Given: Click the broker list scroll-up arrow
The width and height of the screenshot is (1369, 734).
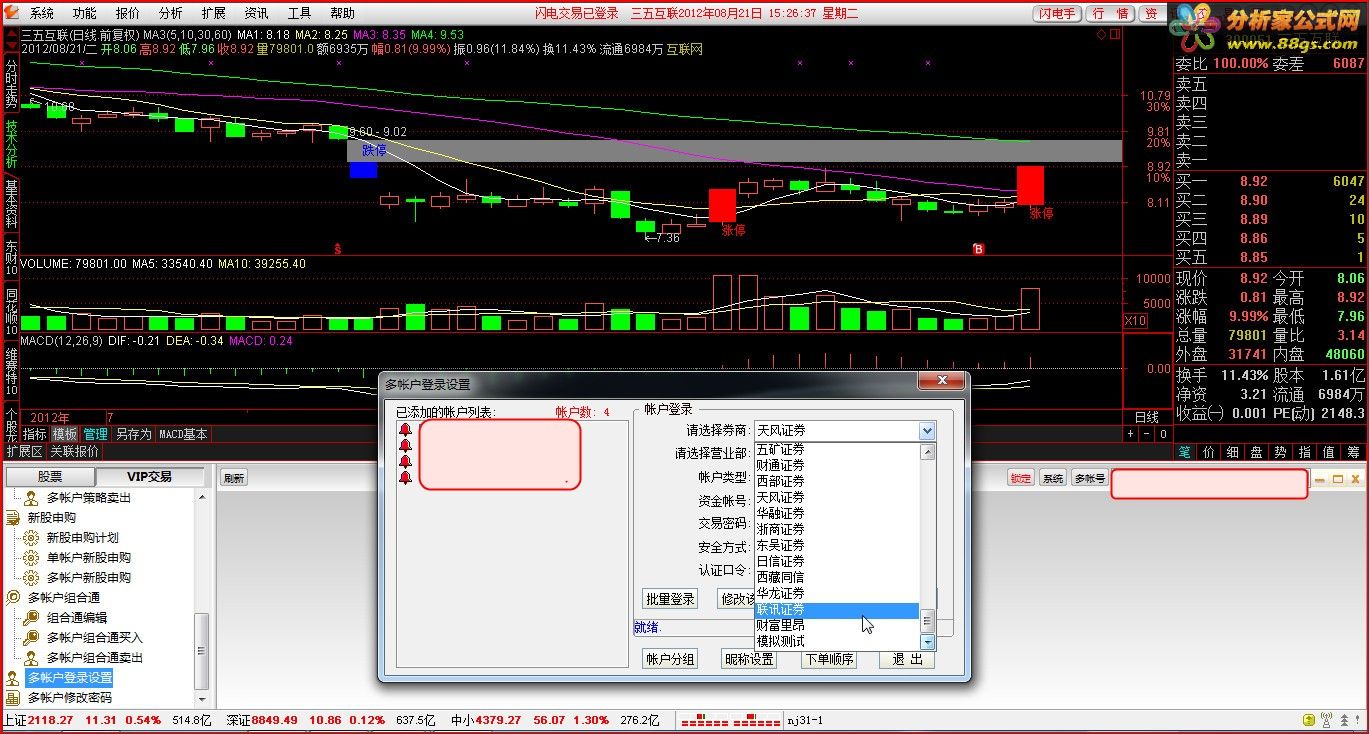Looking at the screenshot, I should pos(927,451).
